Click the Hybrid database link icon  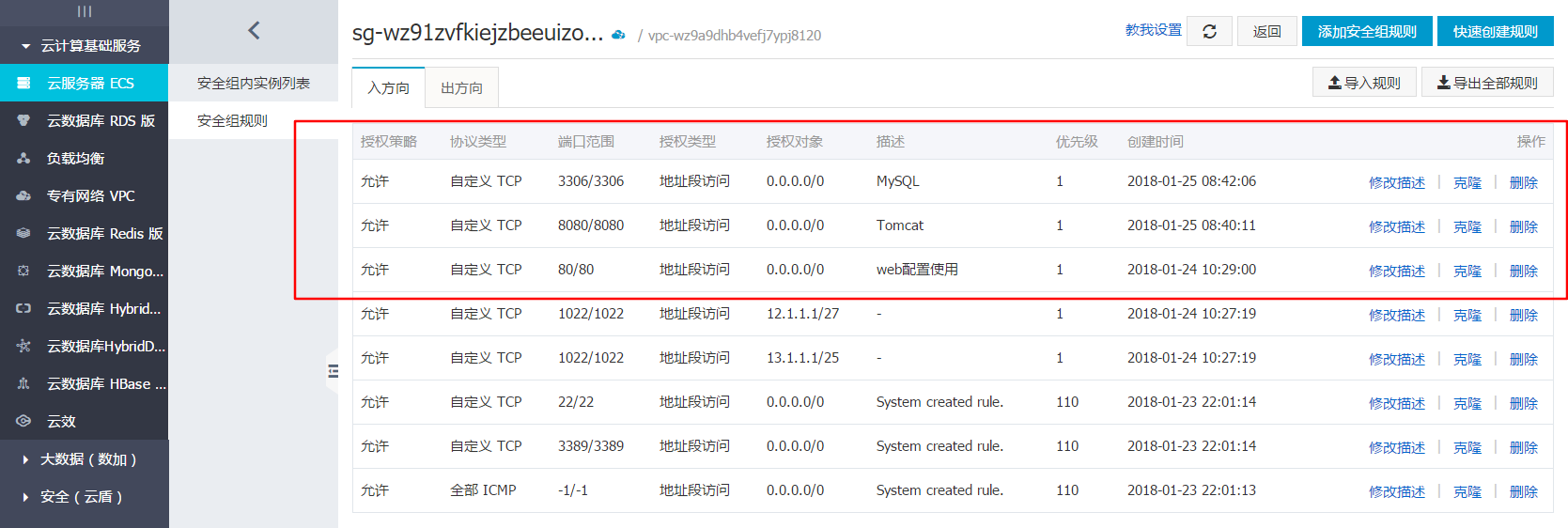(23, 308)
